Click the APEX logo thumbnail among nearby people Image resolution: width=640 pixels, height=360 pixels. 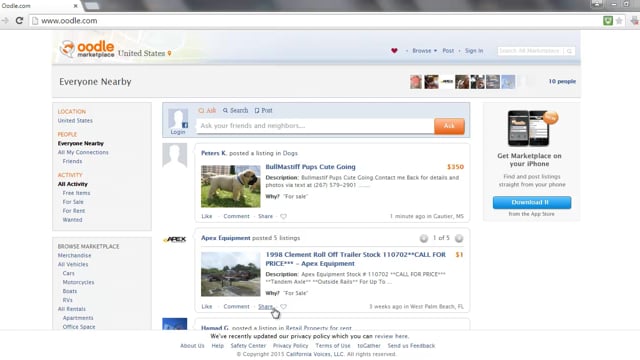(447, 82)
